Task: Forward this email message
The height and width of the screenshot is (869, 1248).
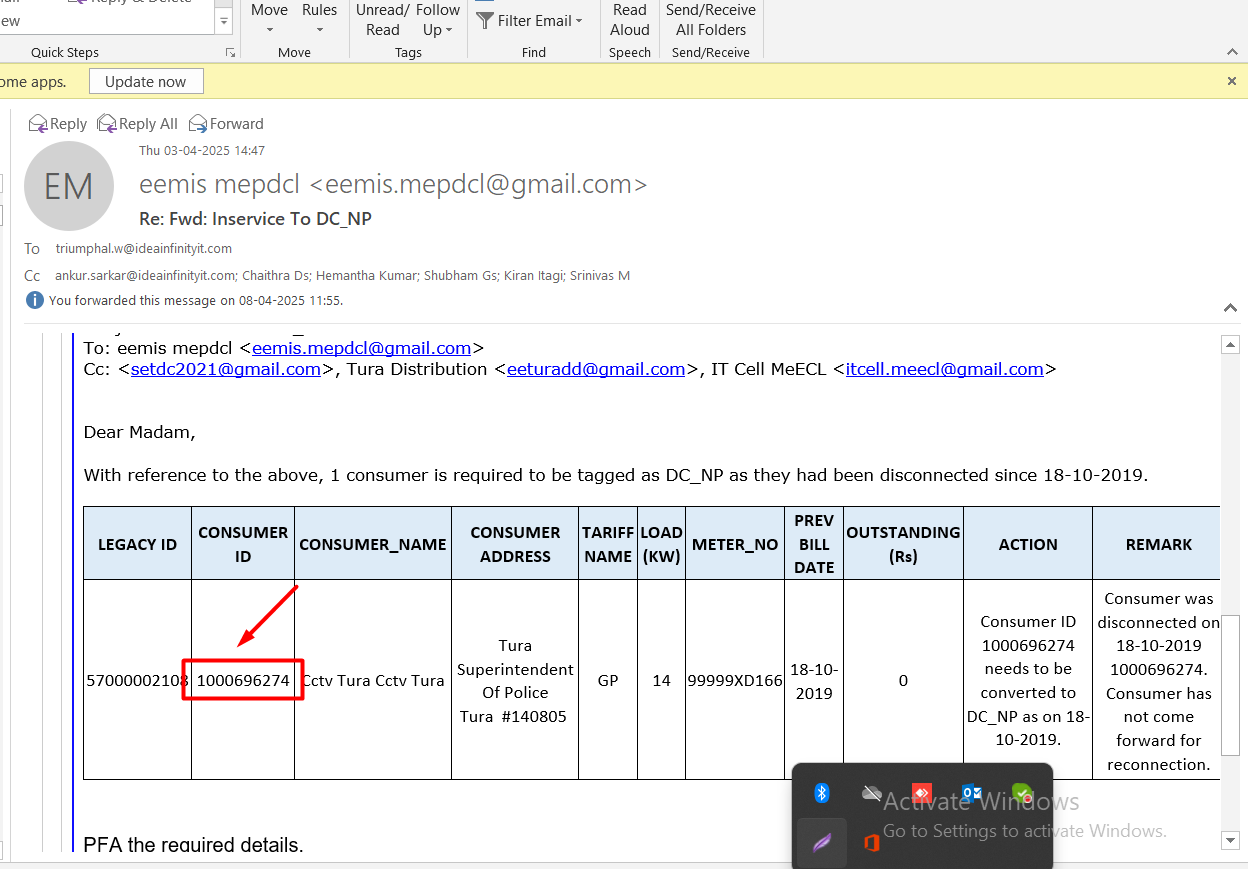Action: click(x=227, y=124)
